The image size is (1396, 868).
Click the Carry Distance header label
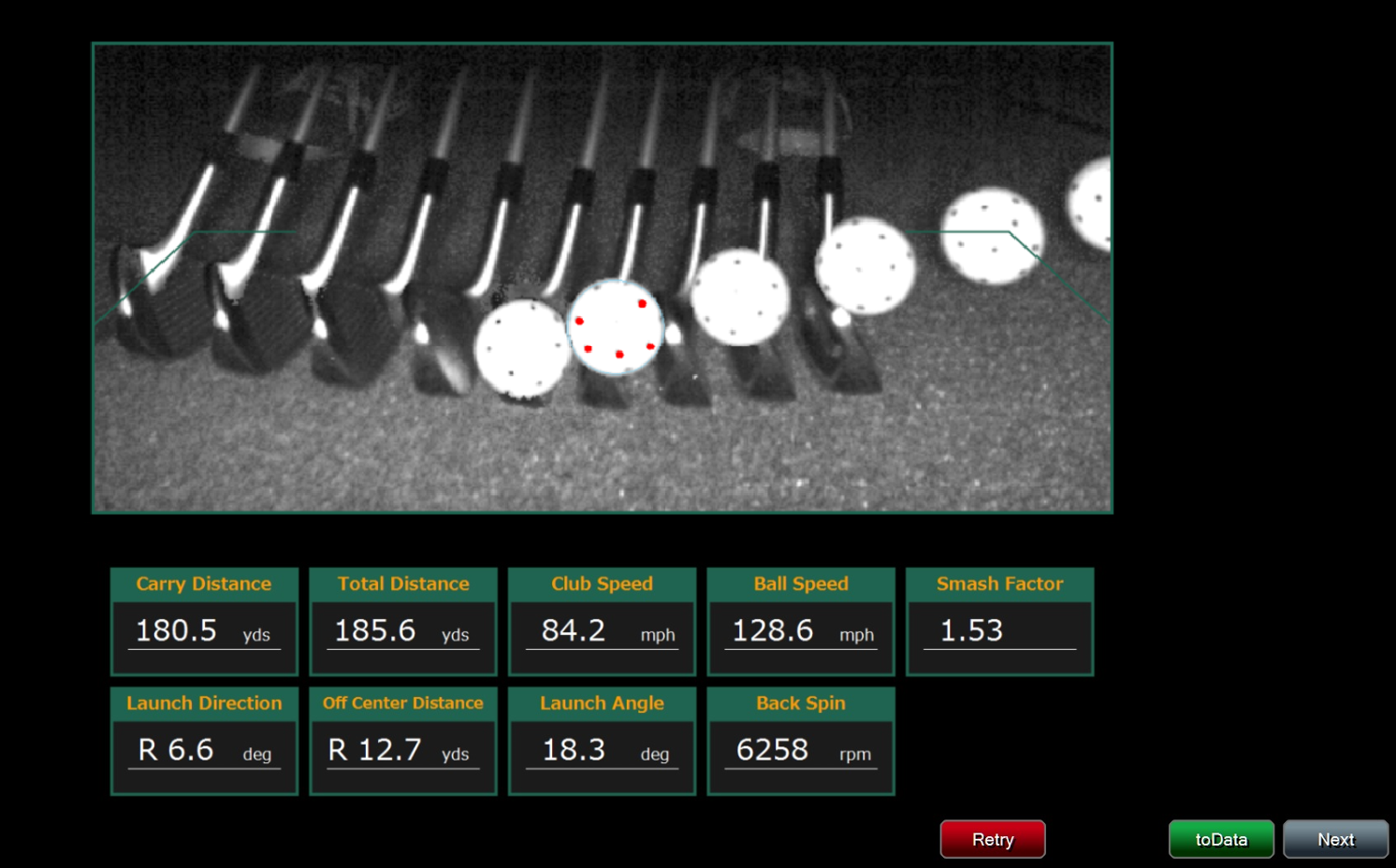tap(203, 583)
